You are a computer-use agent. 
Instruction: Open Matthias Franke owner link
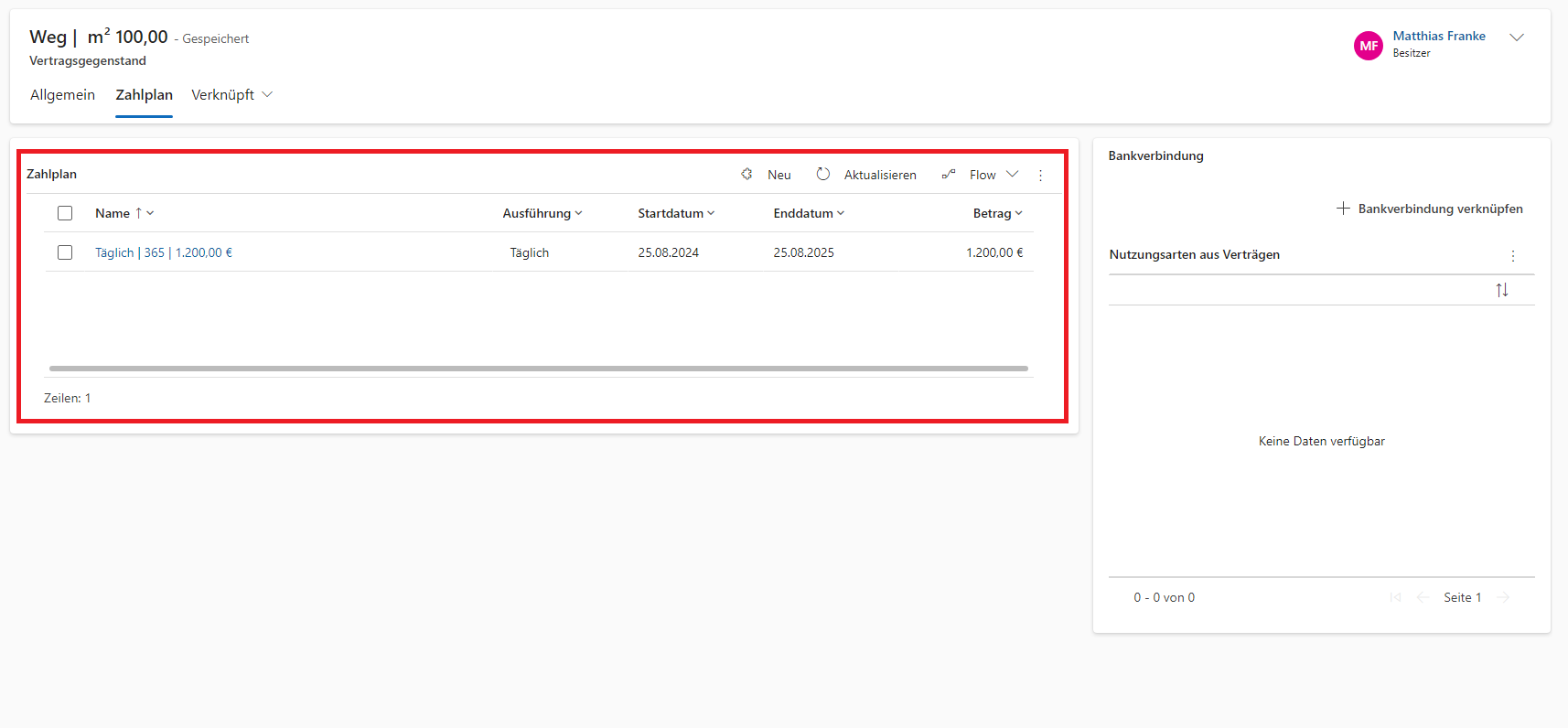click(x=1438, y=36)
